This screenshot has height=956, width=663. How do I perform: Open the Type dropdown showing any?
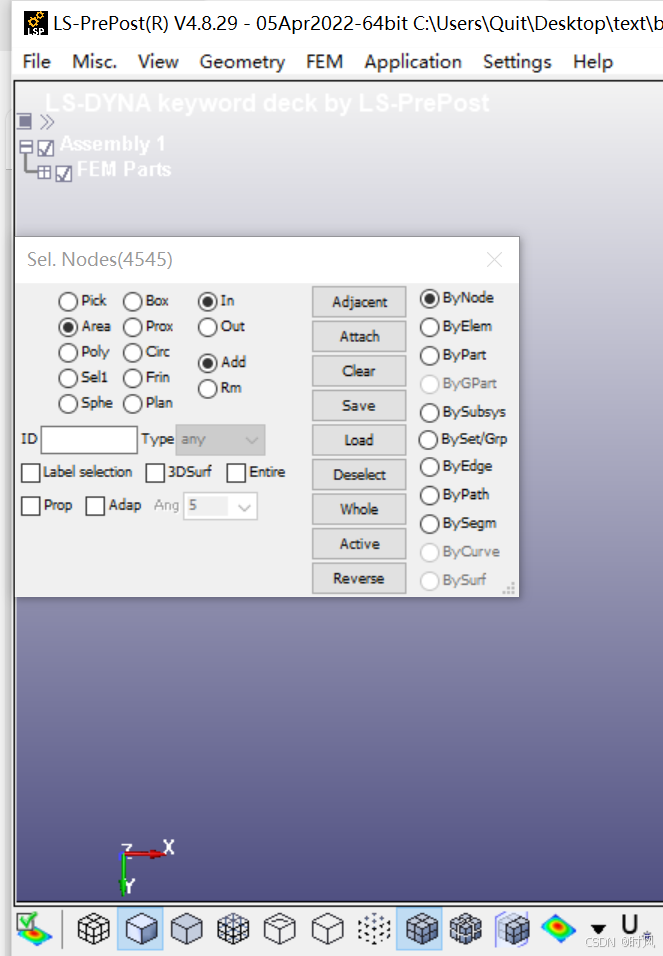tap(220, 440)
